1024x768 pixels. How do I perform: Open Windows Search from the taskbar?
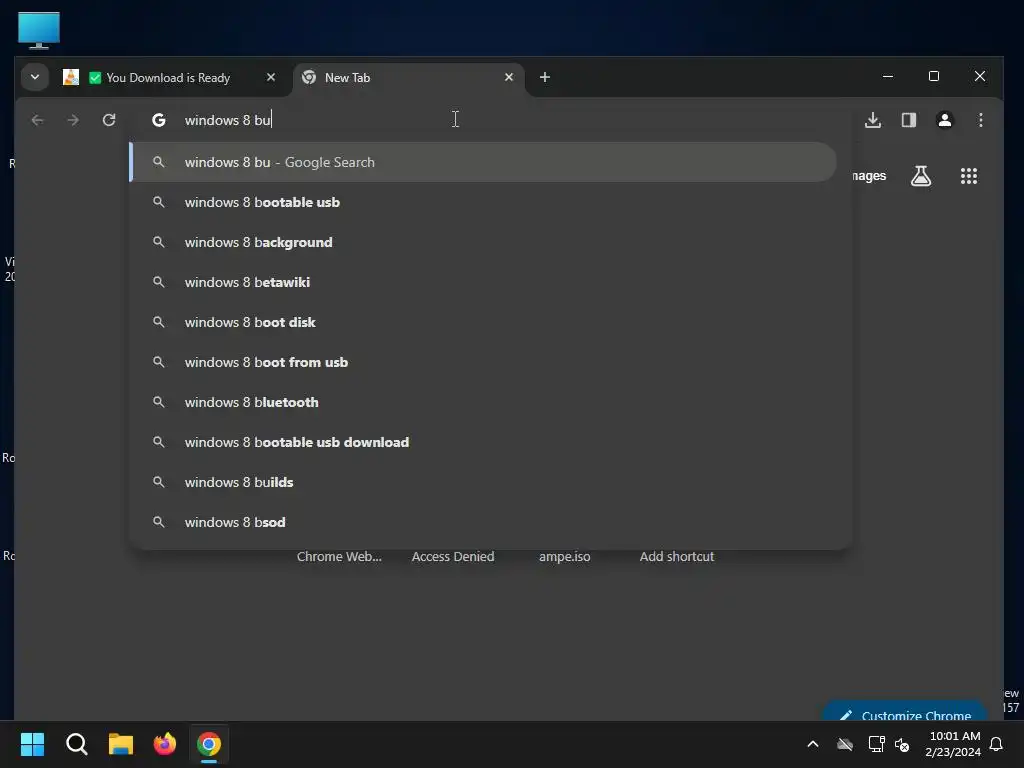pyautogui.click(x=76, y=744)
